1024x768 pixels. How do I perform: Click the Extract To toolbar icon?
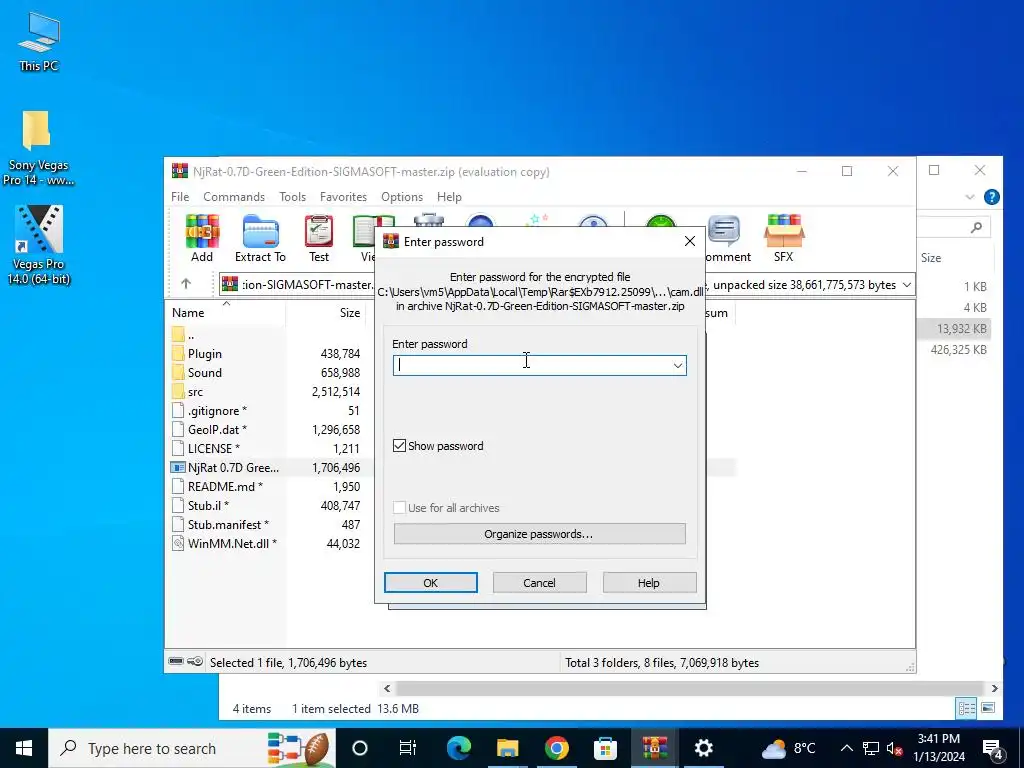260,238
